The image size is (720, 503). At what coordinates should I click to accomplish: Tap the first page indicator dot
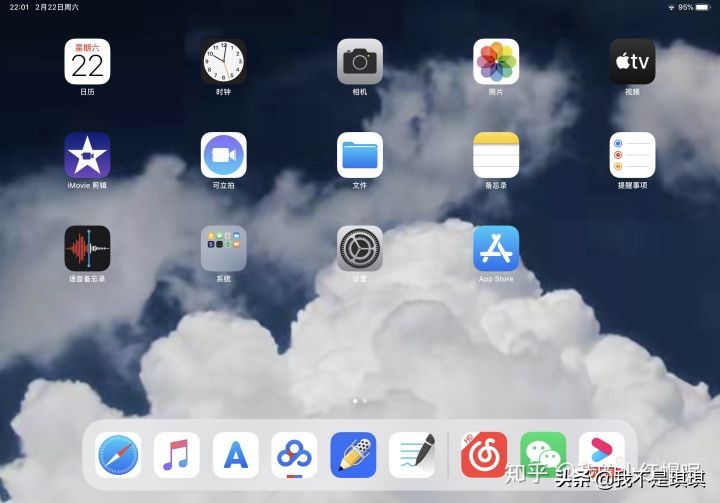click(x=355, y=401)
